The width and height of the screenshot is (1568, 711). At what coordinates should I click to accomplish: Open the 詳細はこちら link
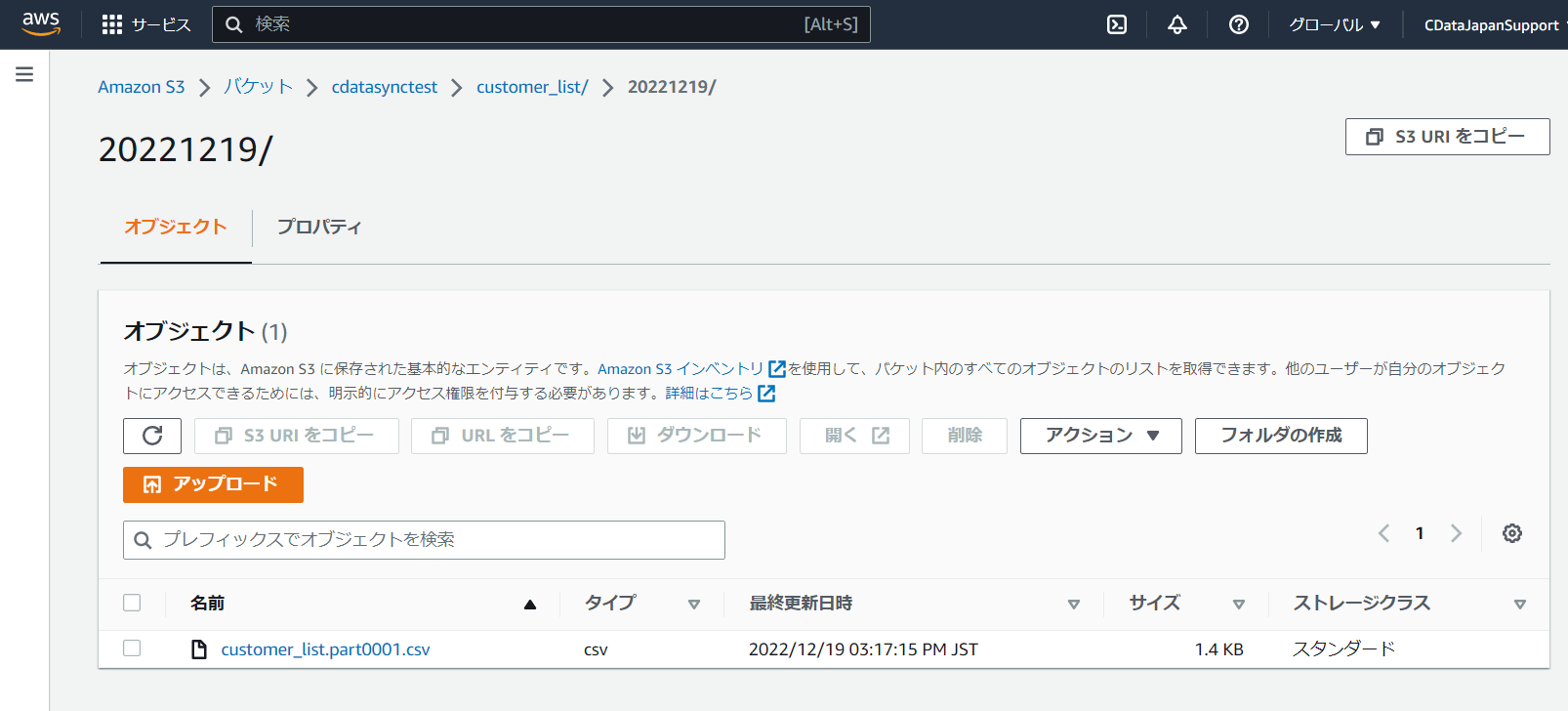click(x=709, y=393)
